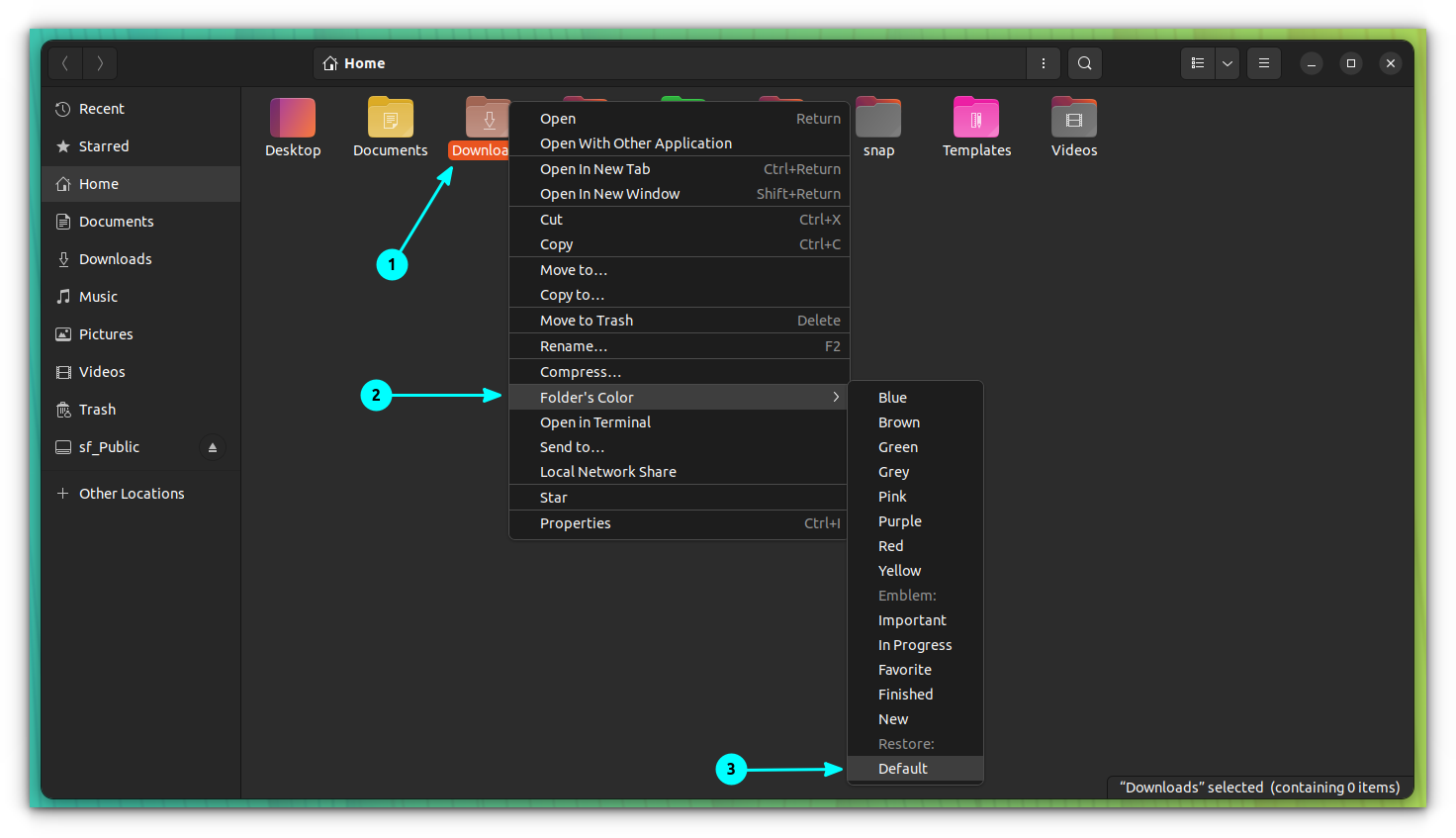The image size is (1456, 838).
Task: Set folder color to Pink
Action: coord(891,496)
